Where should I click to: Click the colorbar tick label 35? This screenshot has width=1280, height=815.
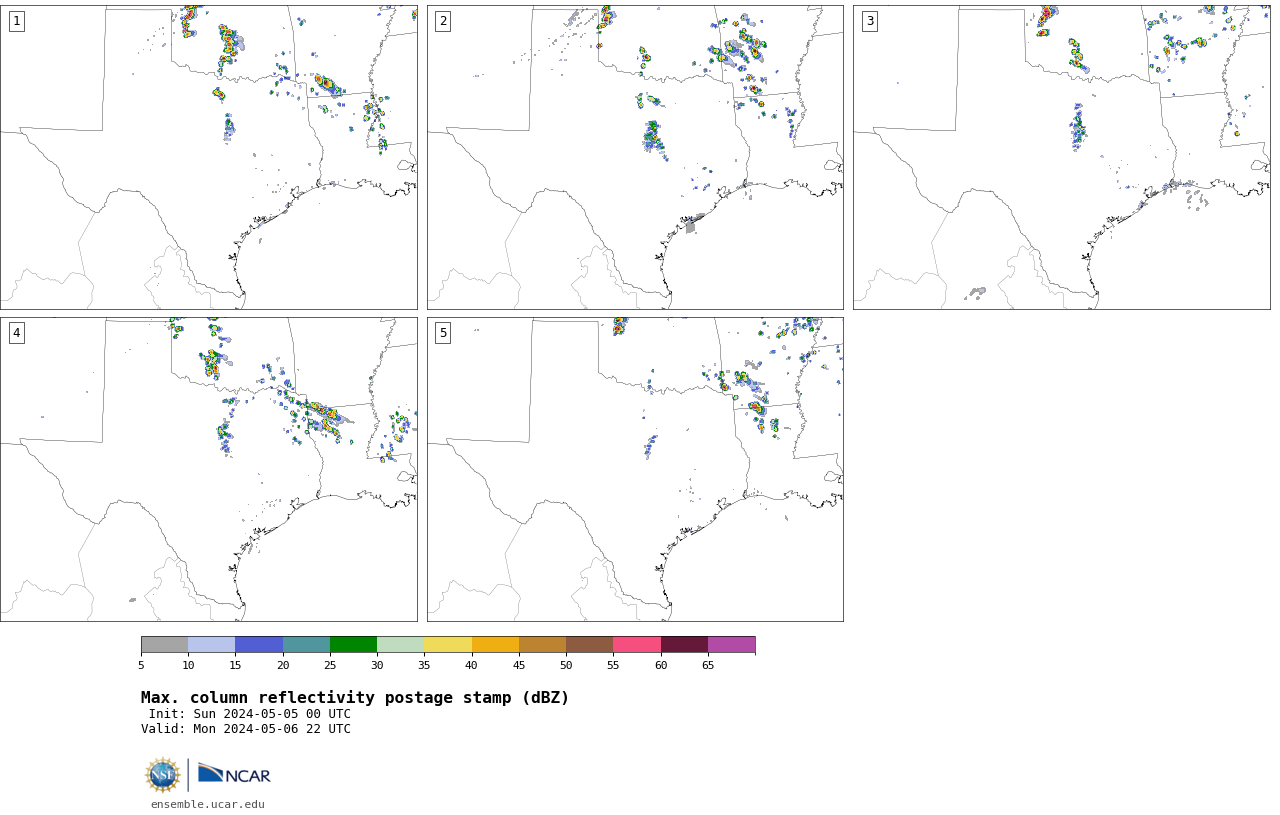point(424,666)
